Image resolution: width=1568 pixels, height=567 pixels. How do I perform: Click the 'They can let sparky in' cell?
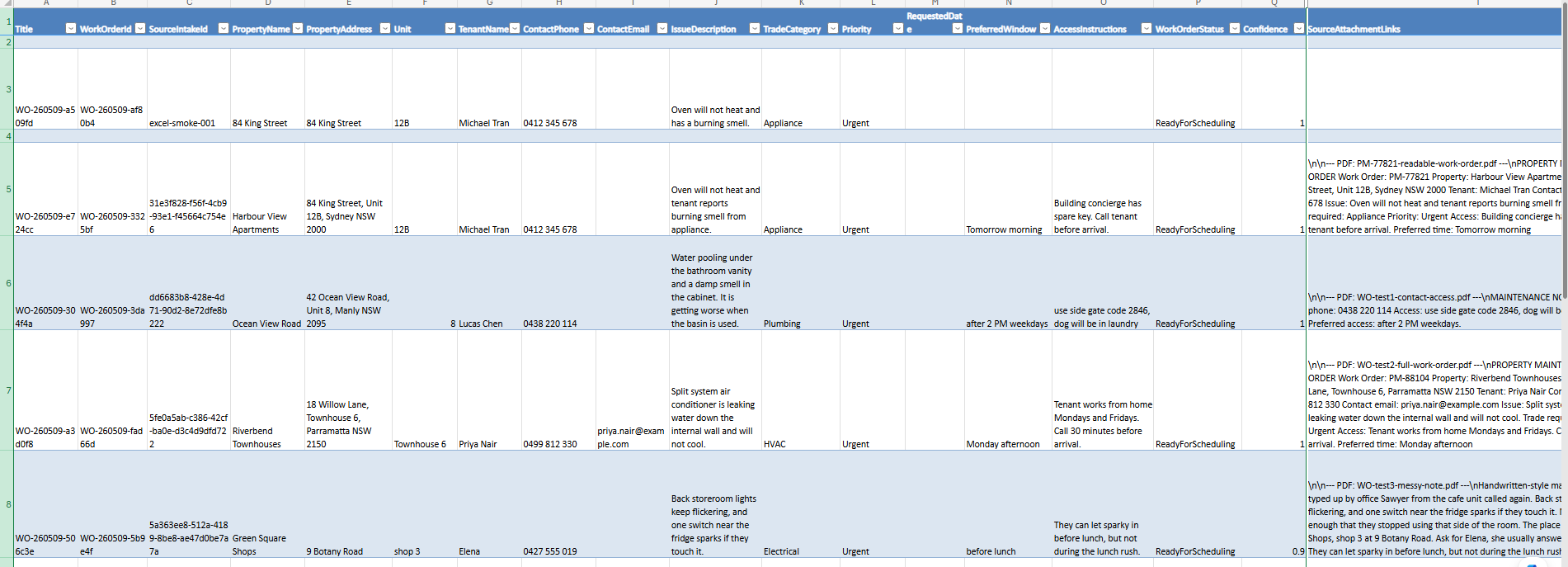click(x=1103, y=504)
